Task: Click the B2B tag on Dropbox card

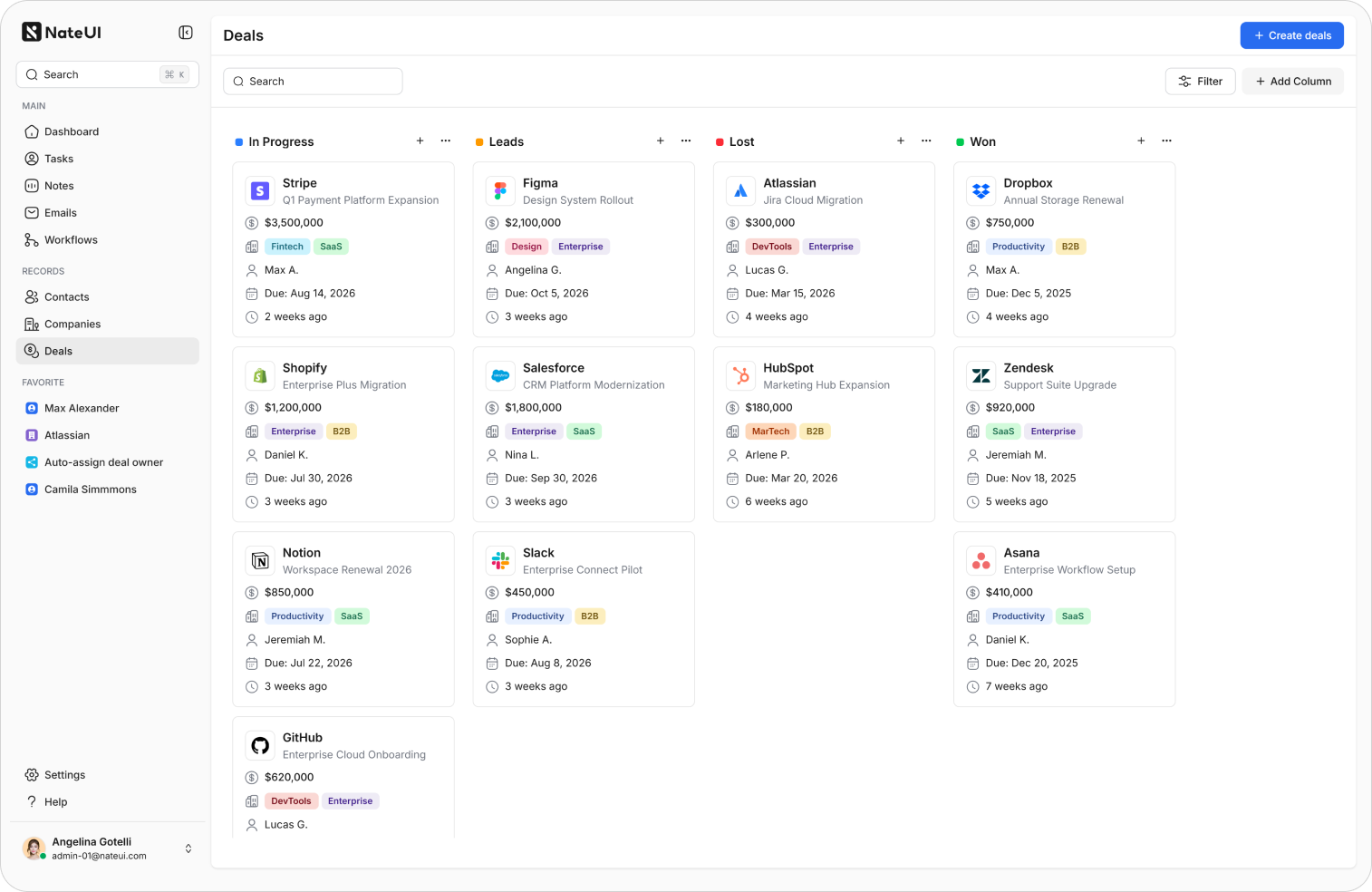Action: [1070, 247]
